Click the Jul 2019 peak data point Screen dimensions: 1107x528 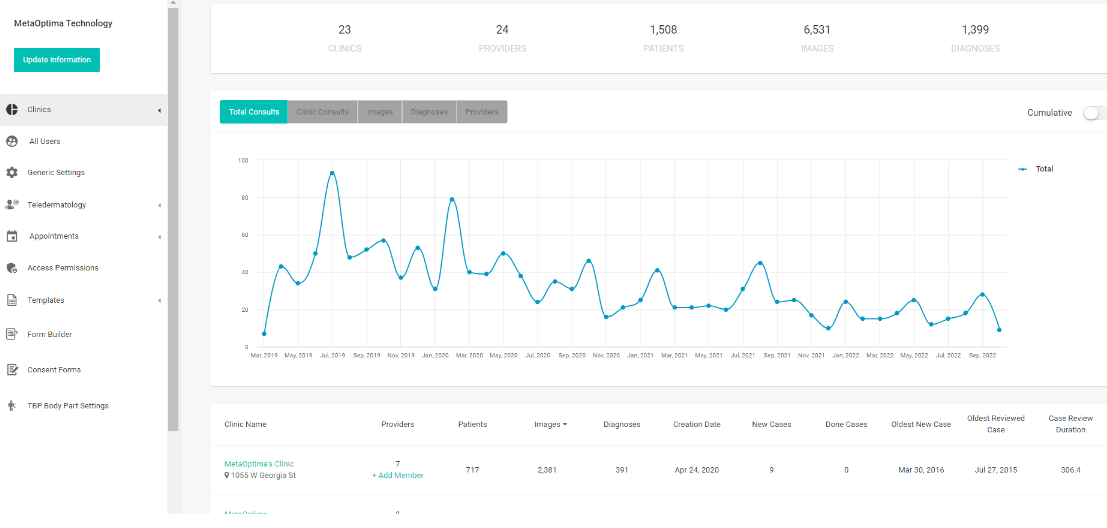pos(332,173)
